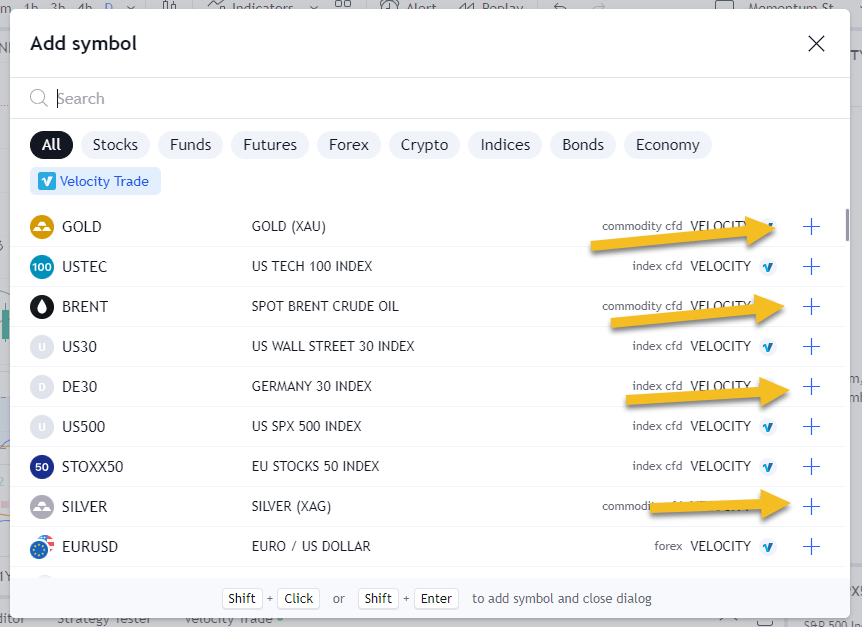Close the Add symbol dialog
Screen dimensions: 862x627
(816, 43)
